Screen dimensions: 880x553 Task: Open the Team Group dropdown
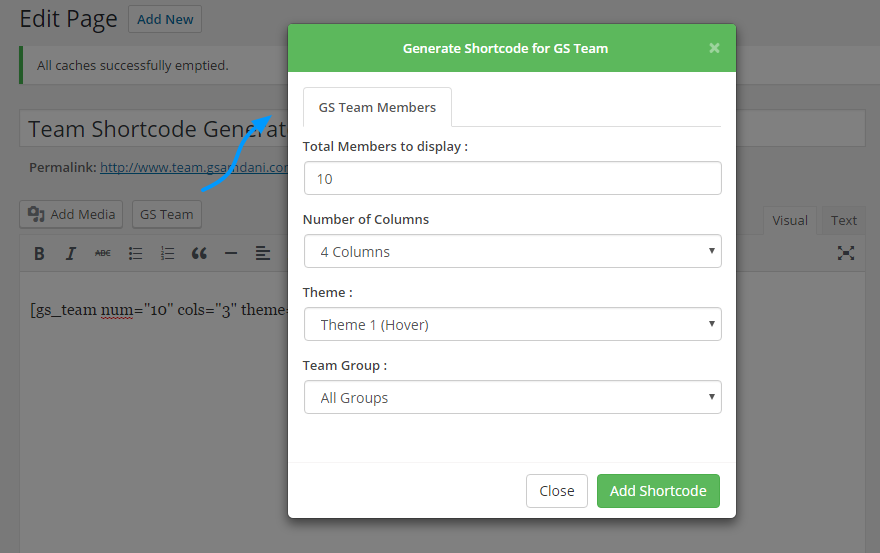[x=512, y=397]
